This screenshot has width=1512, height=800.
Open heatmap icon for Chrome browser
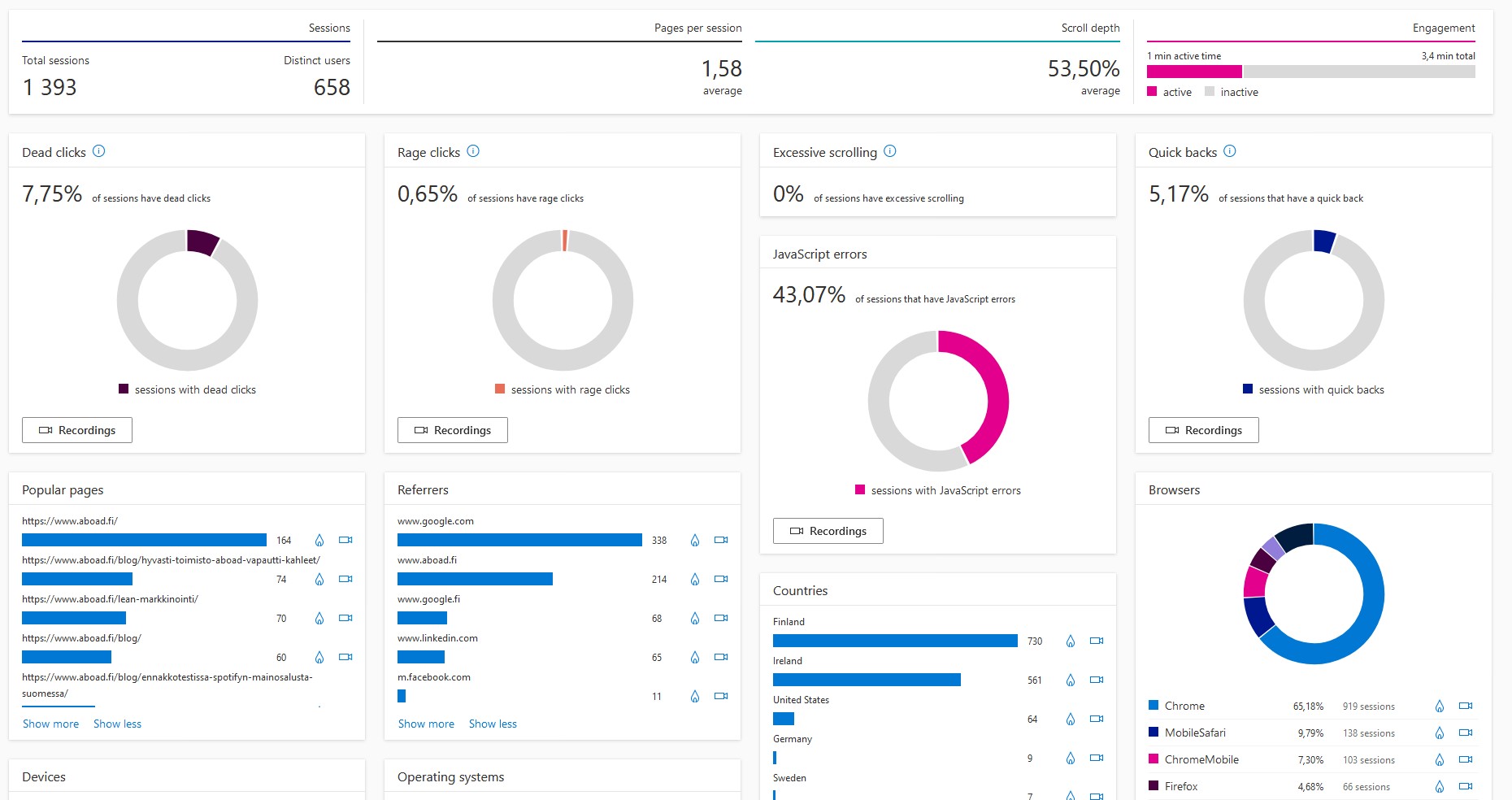coord(1440,706)
